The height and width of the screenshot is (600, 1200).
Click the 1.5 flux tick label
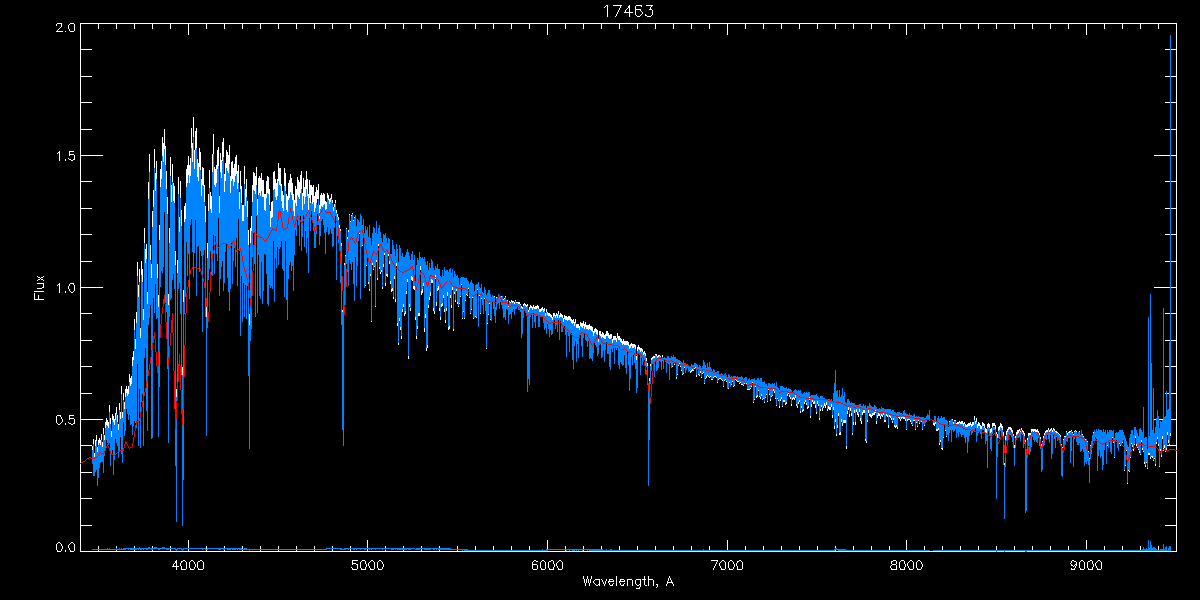[x=65, y=157]
